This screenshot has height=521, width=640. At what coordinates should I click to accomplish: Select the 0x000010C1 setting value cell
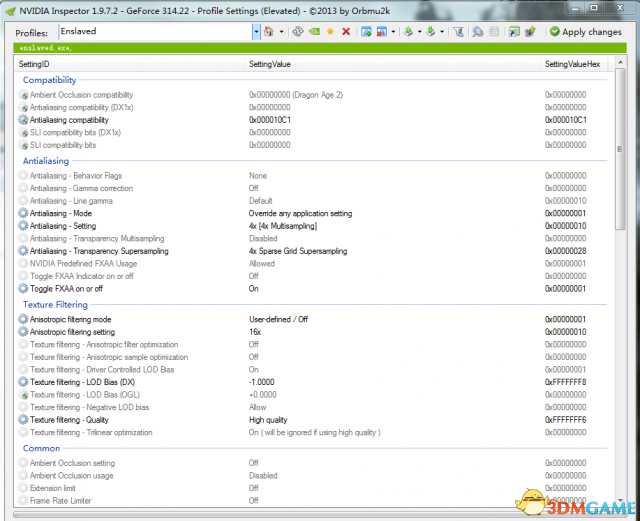point(270,120)
